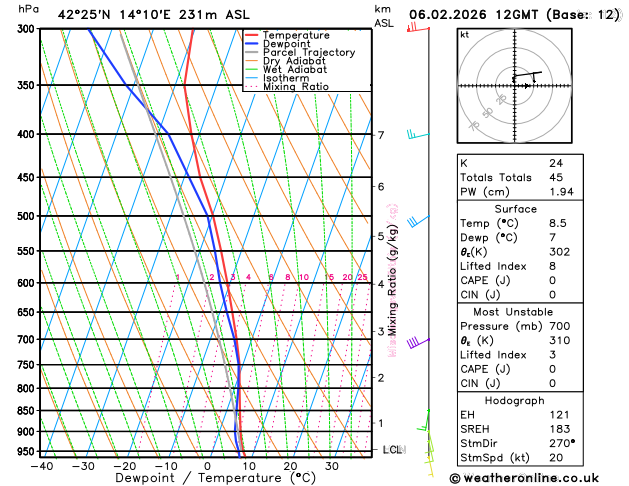629x486 pixels.
Task: Click the '−40' temperature axis label
Action: click(41, 466)
